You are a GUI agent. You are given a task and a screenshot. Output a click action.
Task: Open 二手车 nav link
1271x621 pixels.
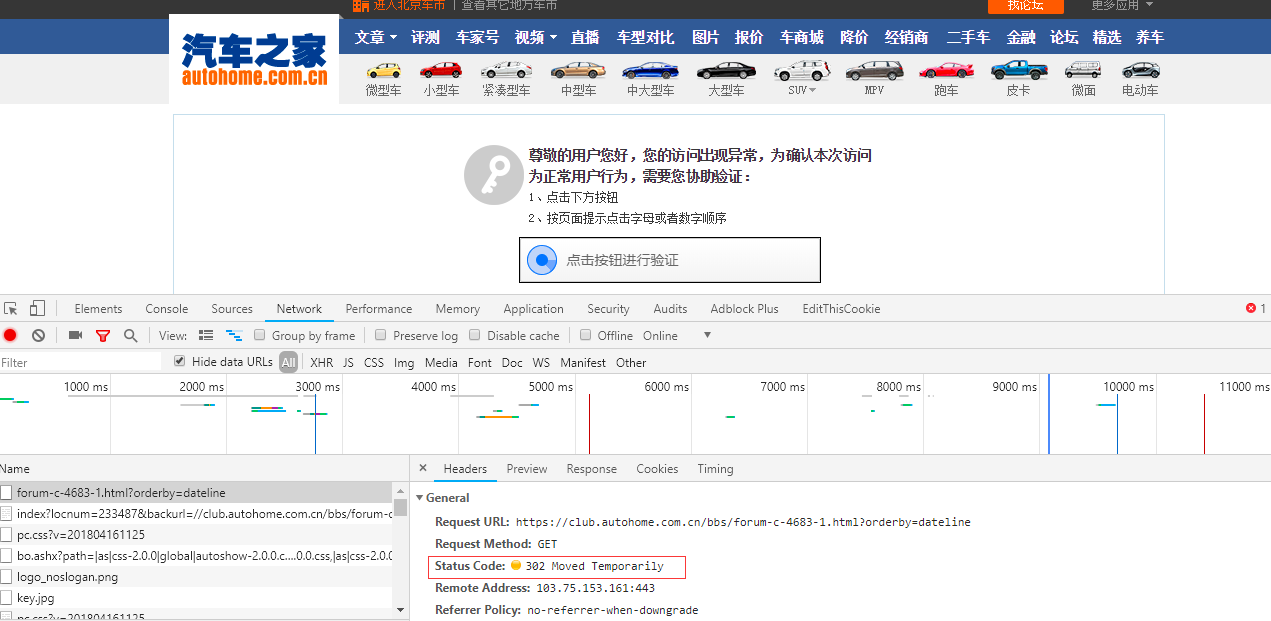pyautogui.click(x=968, y=37)
